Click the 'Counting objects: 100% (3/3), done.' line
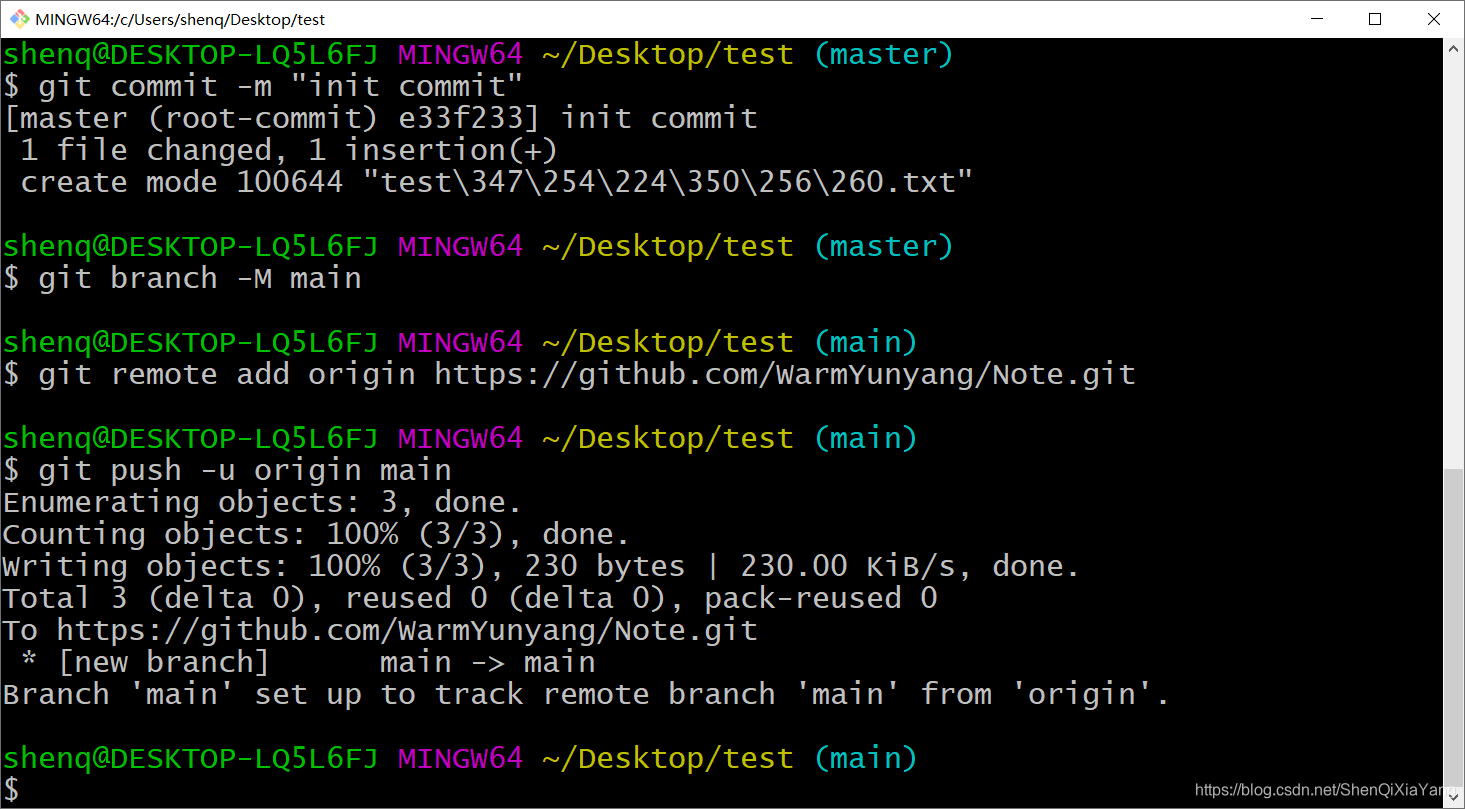Image resolution: width=1465 pixels, height=809 pixels. [317, 534]
